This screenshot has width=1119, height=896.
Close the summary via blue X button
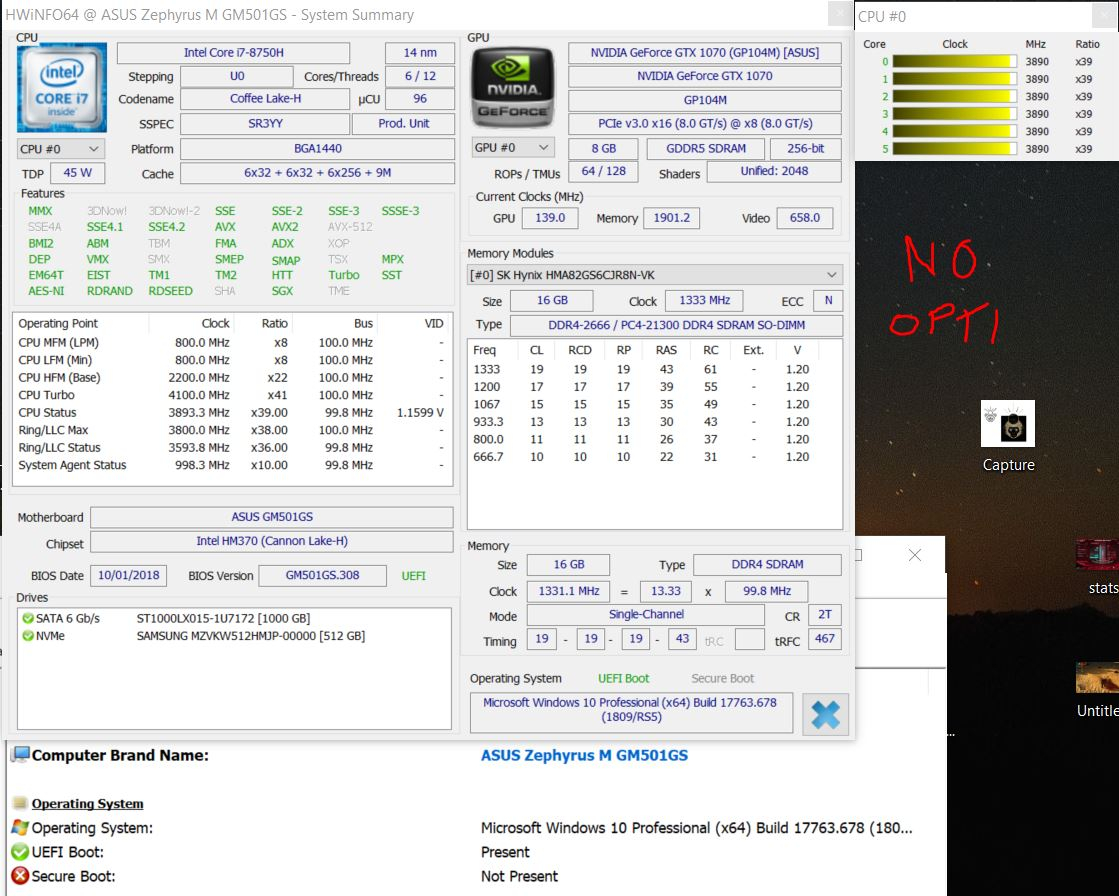pos(825,714)
